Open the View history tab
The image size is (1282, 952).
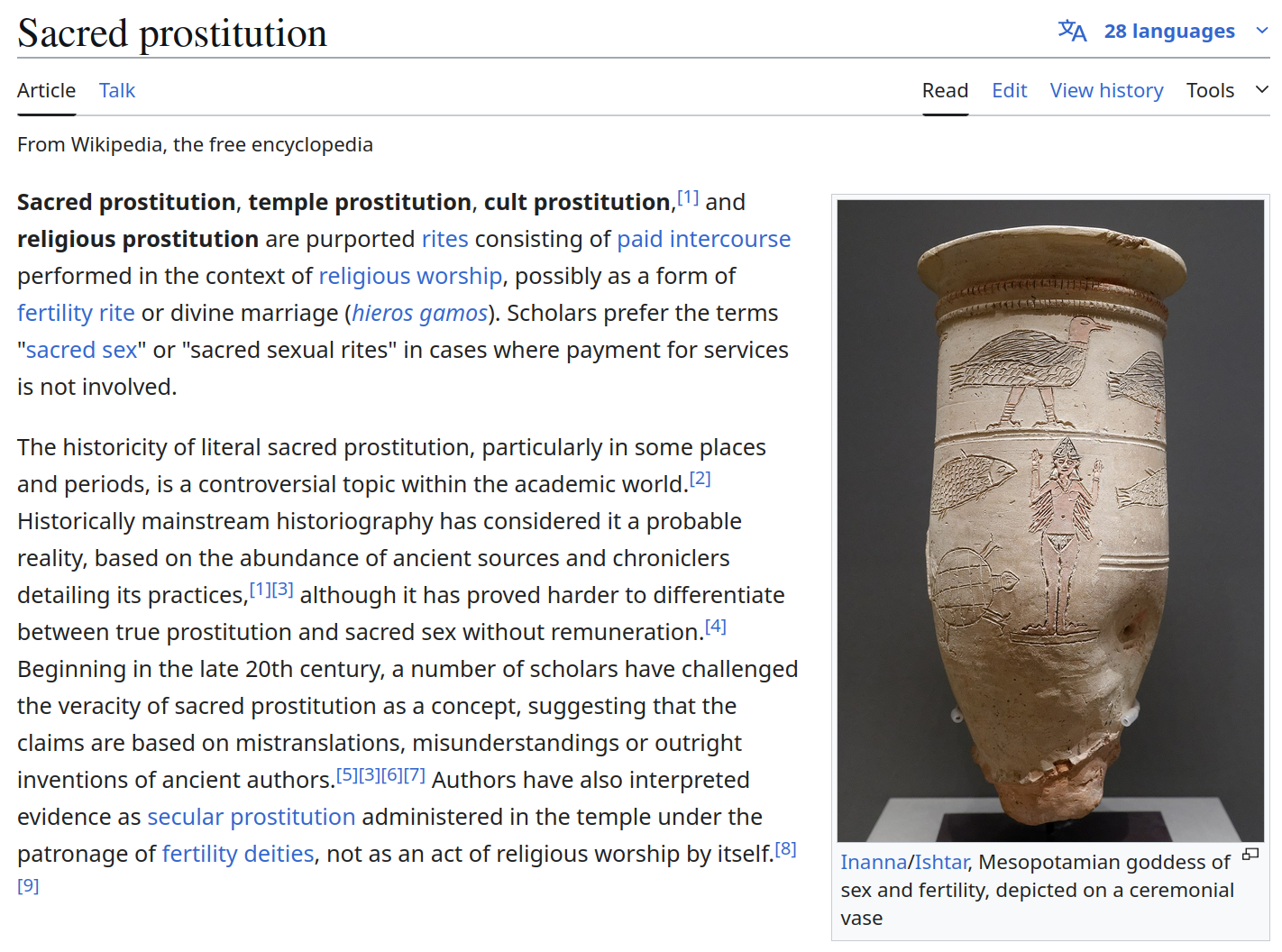1107,90
